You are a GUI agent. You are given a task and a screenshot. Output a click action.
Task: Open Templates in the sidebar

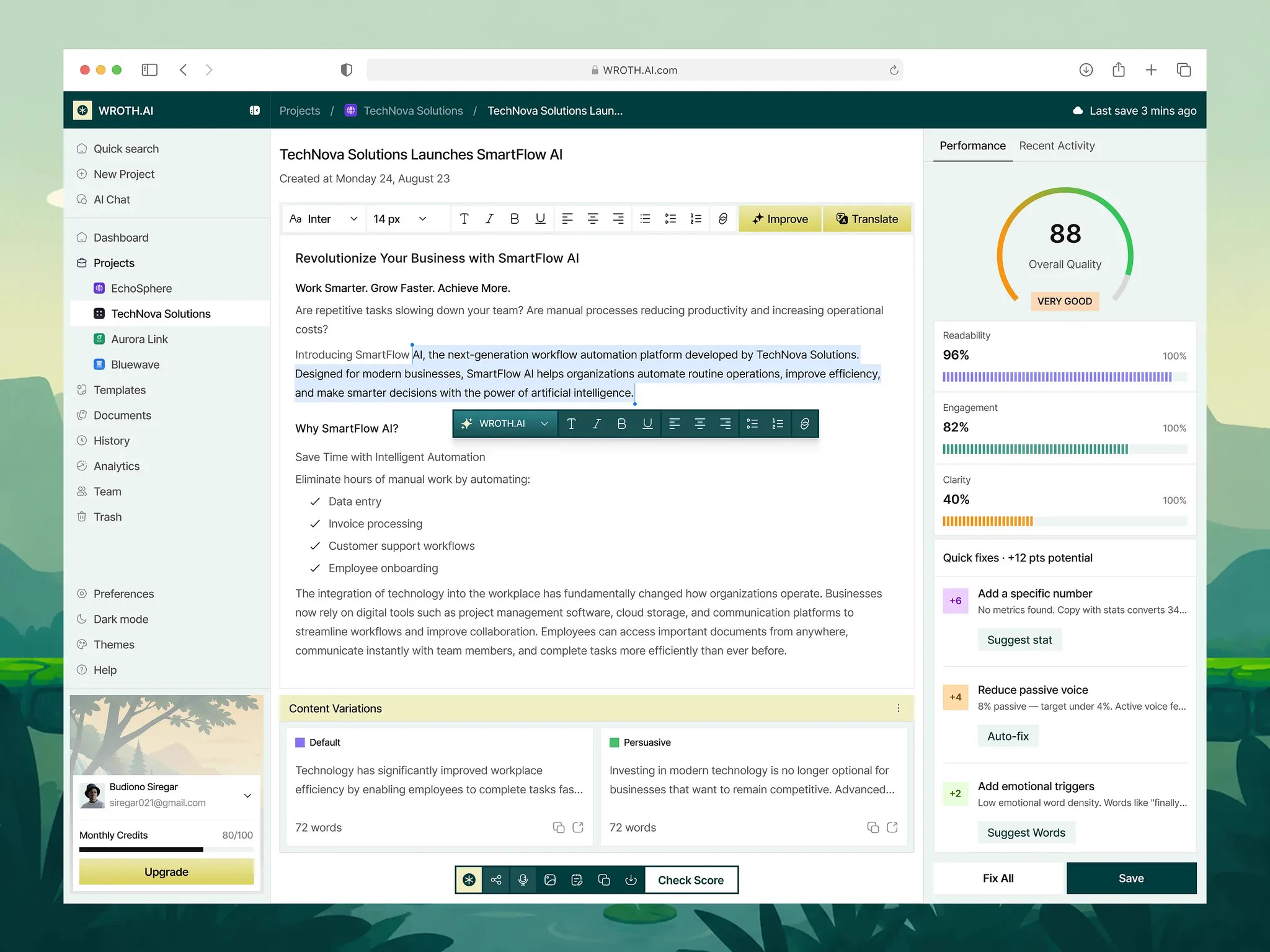(120, 390)
